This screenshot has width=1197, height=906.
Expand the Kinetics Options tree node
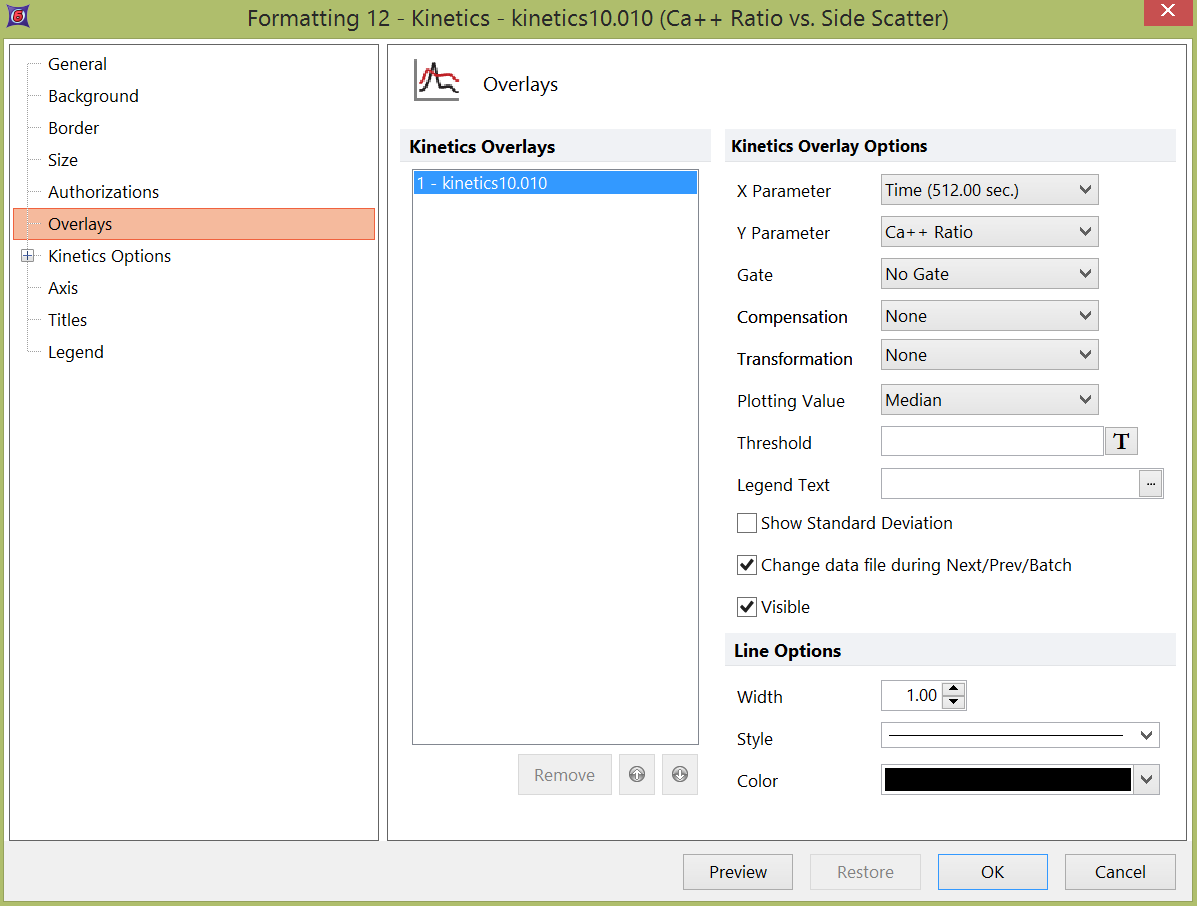pos(28,256)
